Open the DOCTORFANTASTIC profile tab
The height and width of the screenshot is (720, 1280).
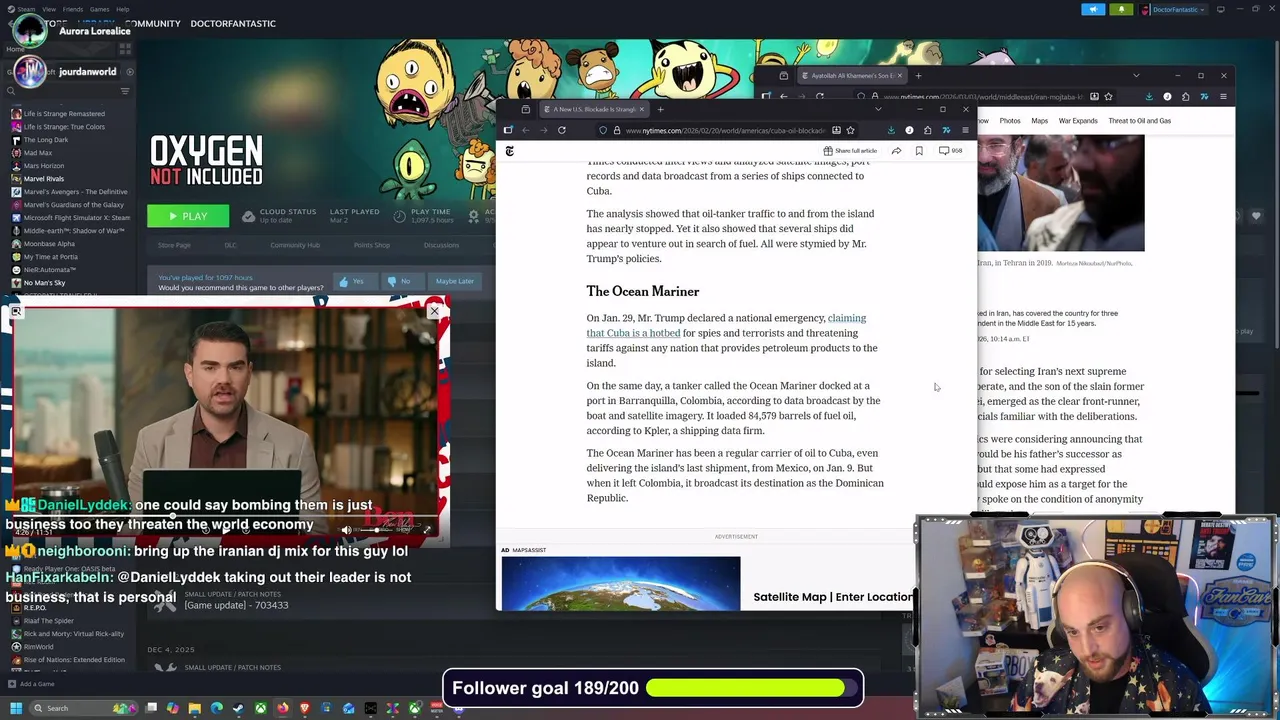point(233,23)
